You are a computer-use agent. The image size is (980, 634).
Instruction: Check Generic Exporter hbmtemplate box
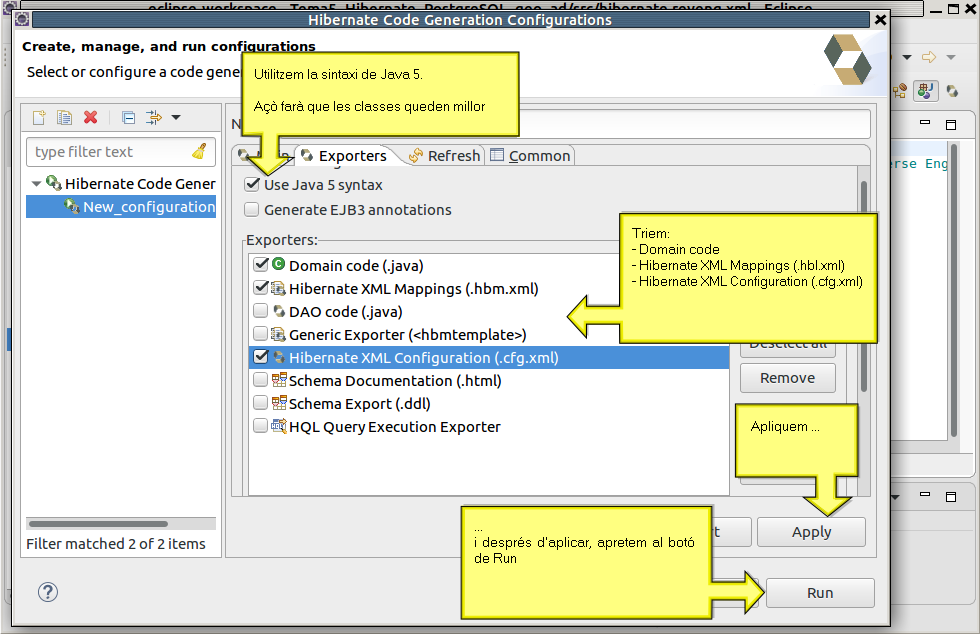(261, 334)
